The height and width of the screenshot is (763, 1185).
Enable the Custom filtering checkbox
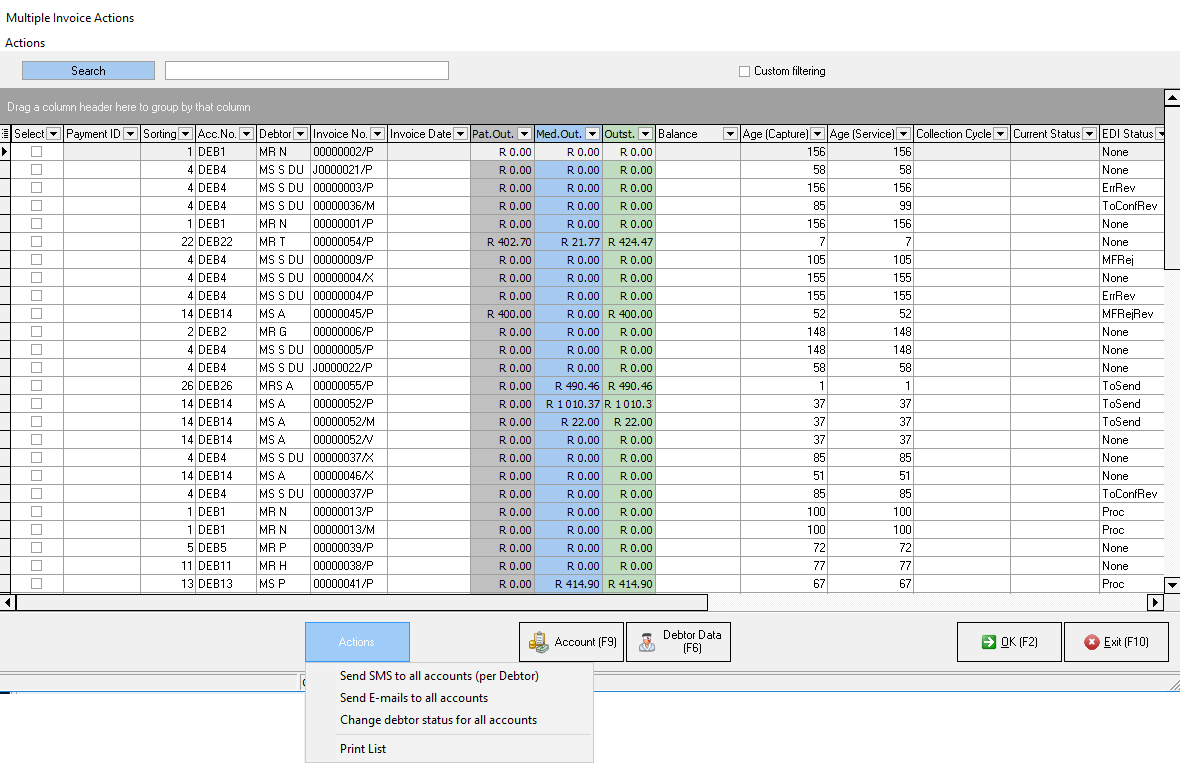pos(744,71)
